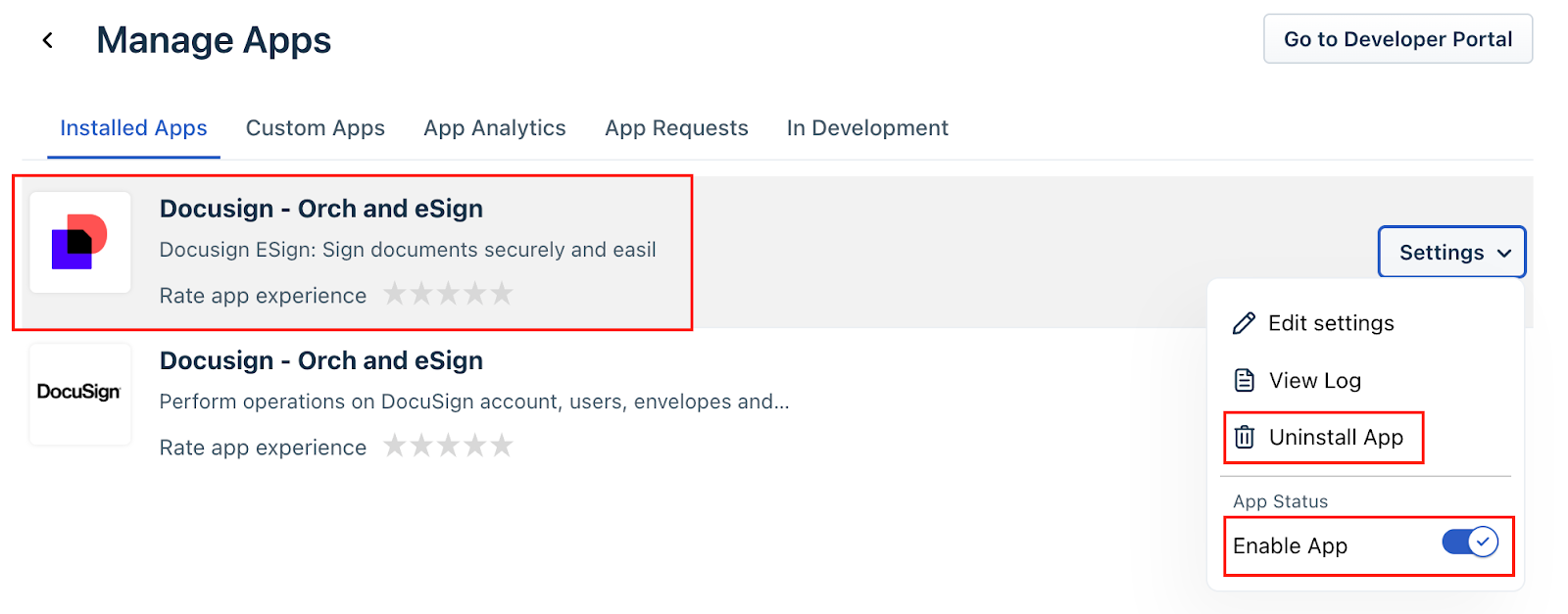The image size is (1568, 614).
Task: Rate second Docusign app four stars
Action: point(475,447)
